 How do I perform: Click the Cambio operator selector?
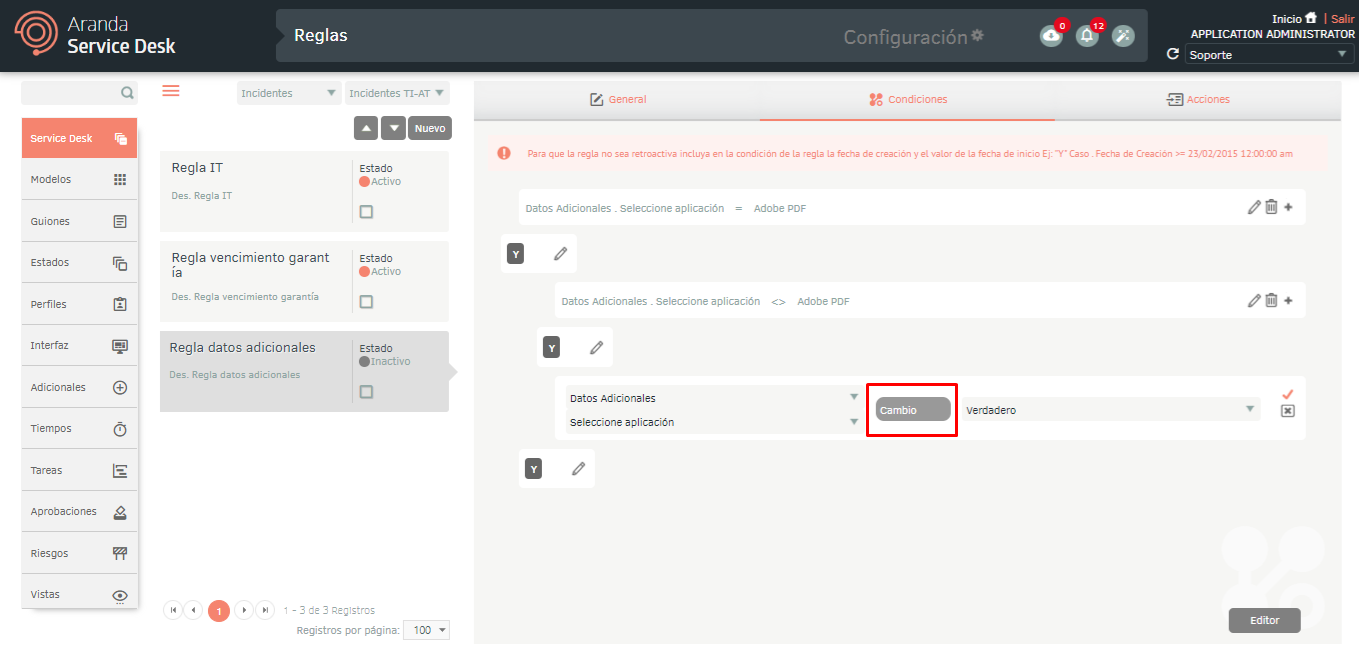point(912,410)
